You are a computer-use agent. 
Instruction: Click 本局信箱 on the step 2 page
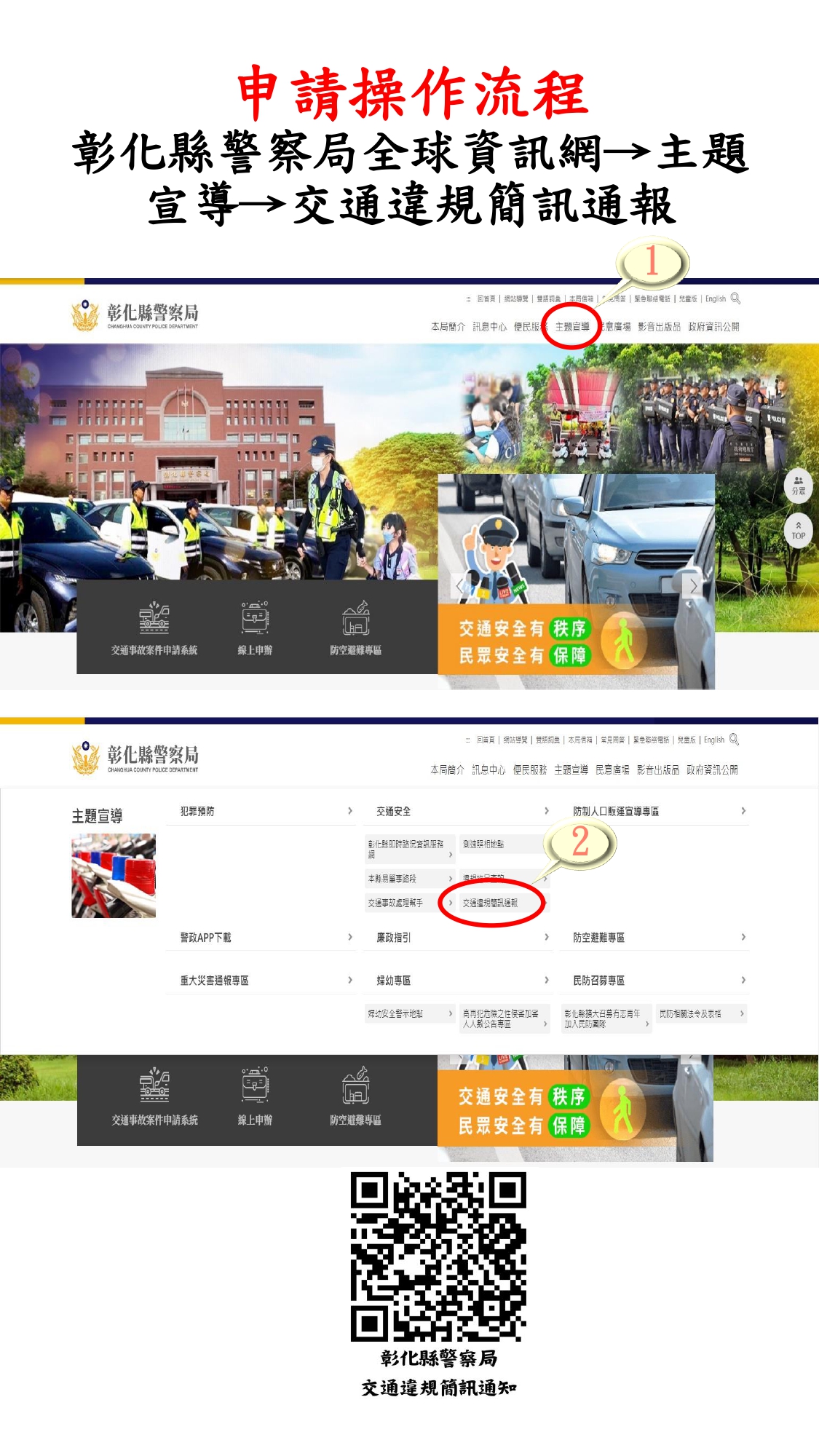coord(580,740)
